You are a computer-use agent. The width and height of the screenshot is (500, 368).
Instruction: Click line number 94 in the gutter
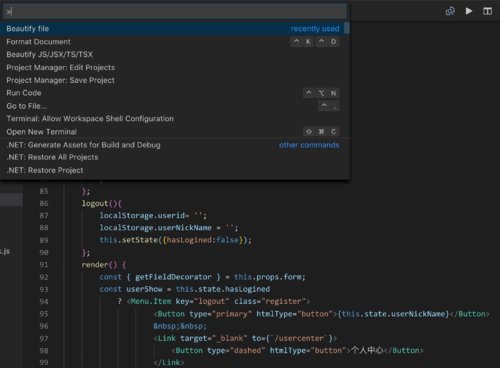click(x=44, y=302)
